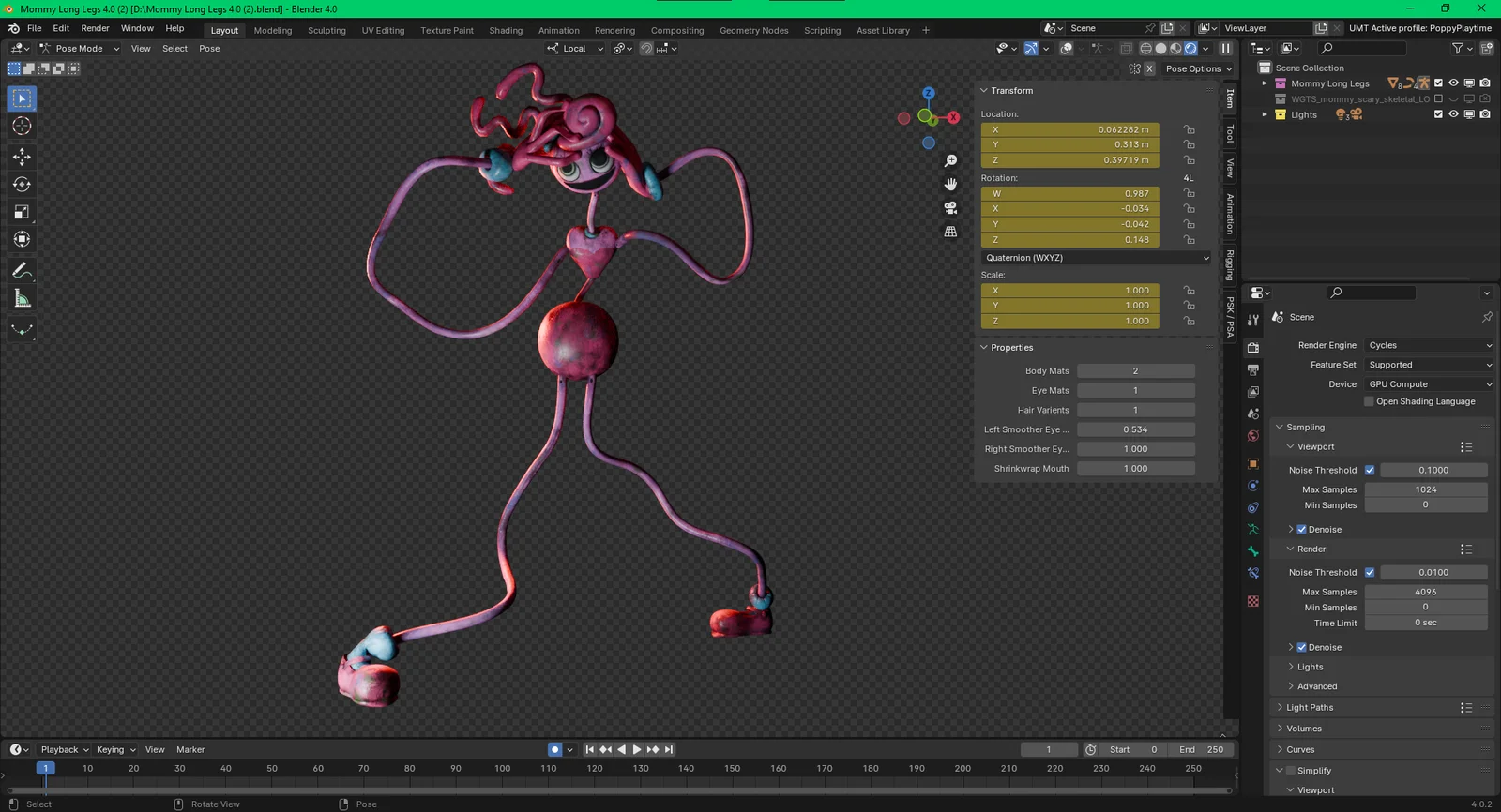This screenshot has height=812, width=1501.
Task: Pick the Measure tool
Action: pos(22,299)
